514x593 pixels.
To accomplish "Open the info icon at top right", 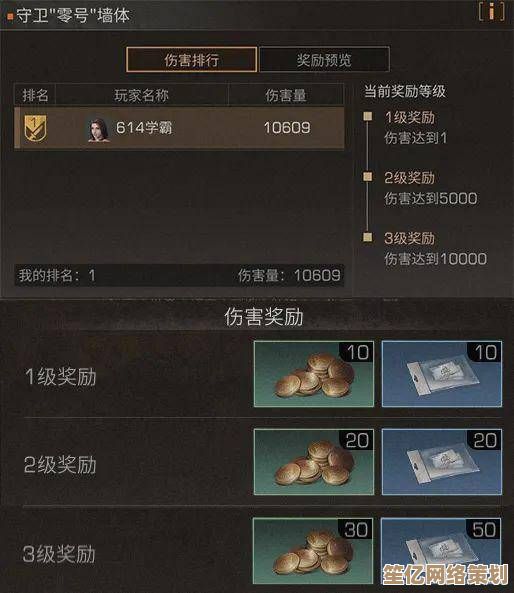I will pyautogui.click(x=491, y=12).
